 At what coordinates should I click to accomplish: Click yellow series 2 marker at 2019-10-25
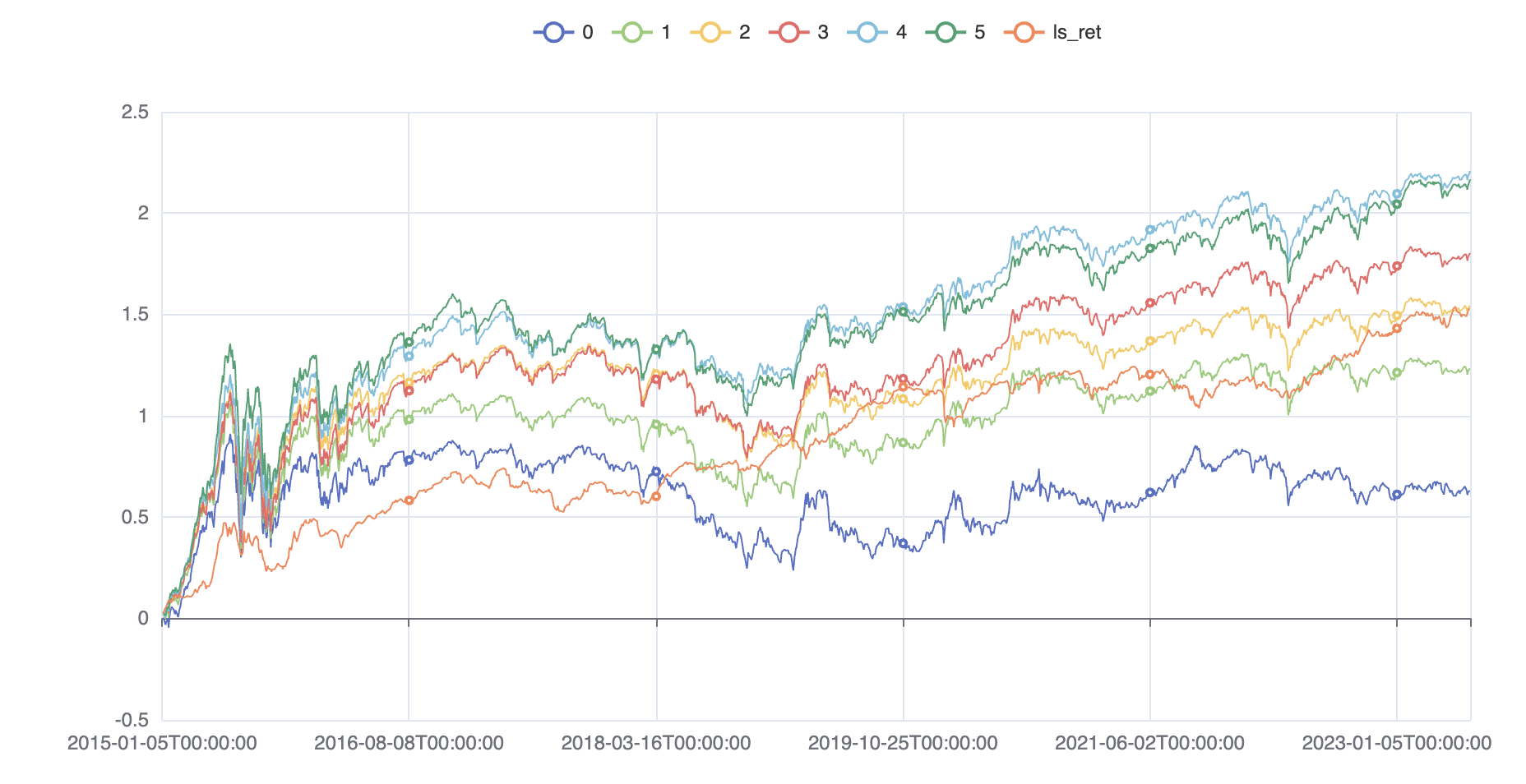[903, 399]
